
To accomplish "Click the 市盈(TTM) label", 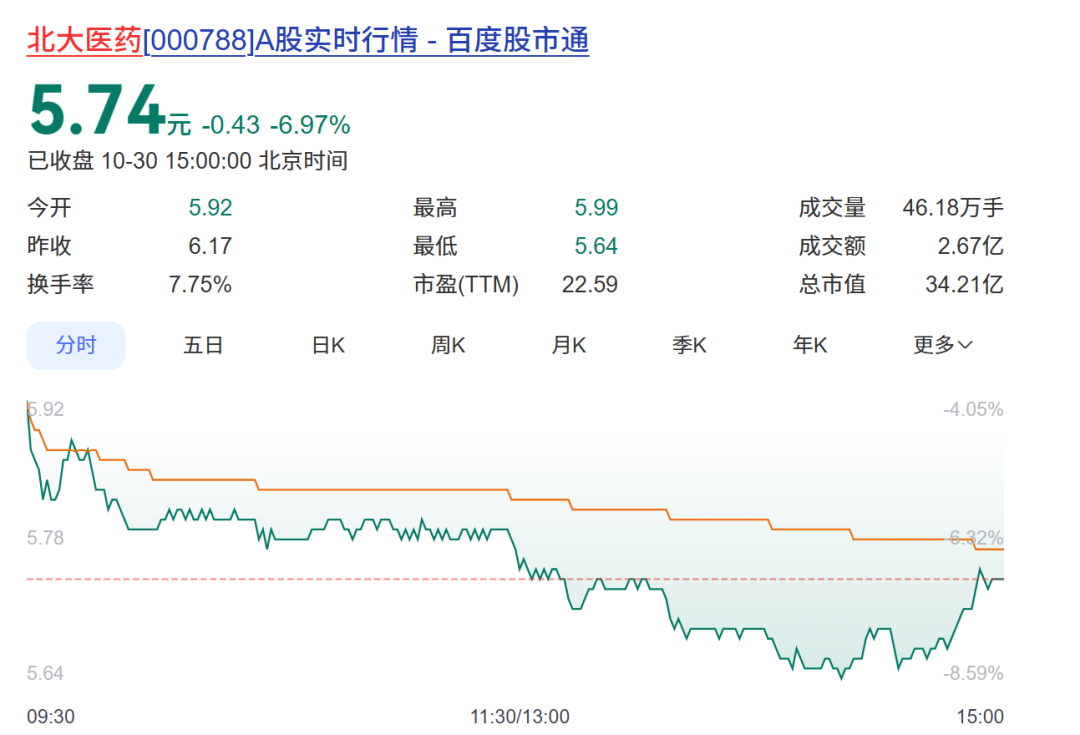I will click(466, 284).
